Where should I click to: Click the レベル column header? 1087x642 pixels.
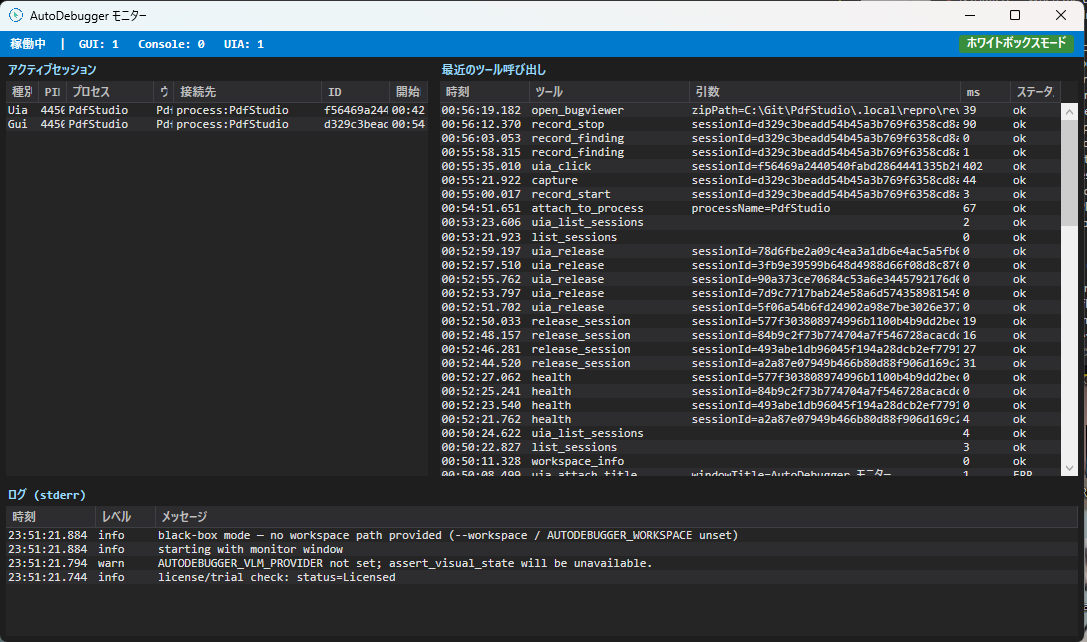pyautogui.click(x=125, y=517)
